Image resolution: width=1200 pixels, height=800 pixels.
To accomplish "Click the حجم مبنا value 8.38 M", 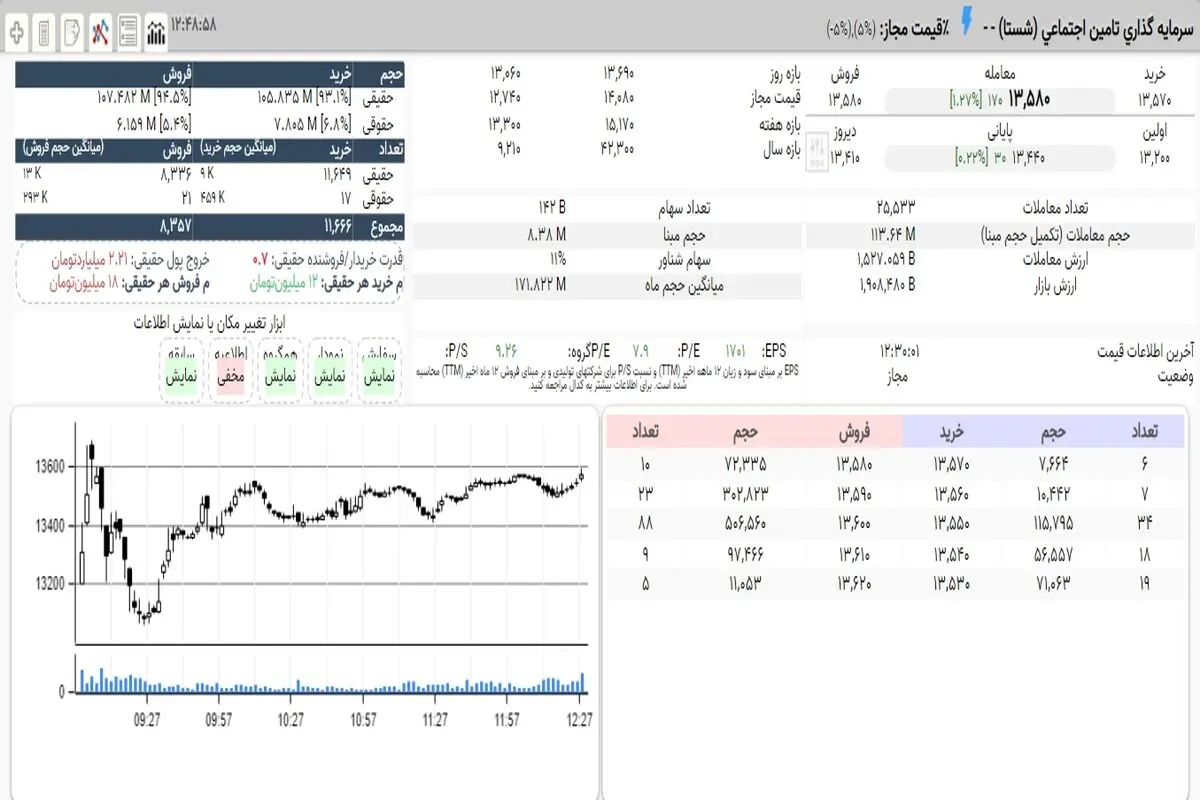I will point(546,235).
